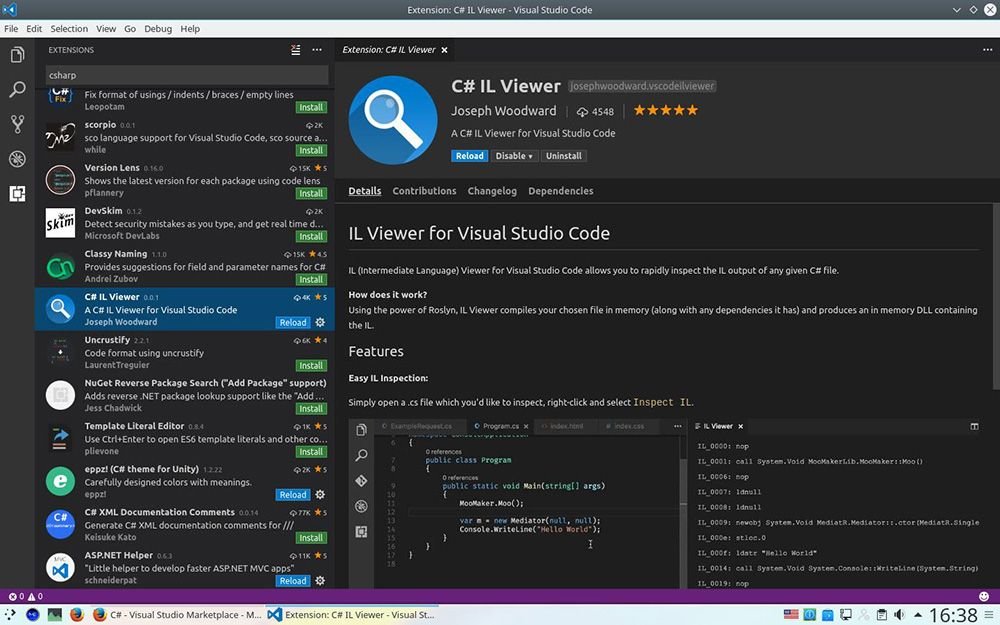Open the Search view in the activity bar

pos(16,89)
